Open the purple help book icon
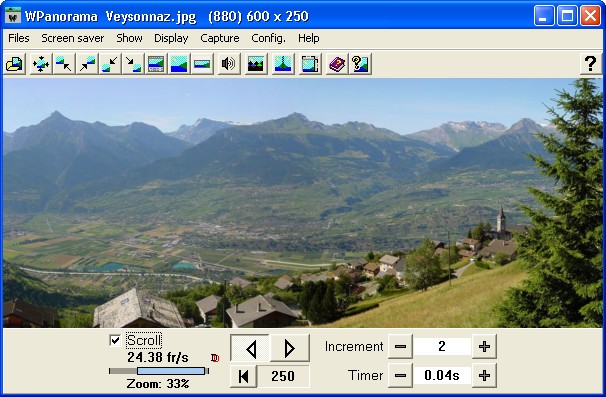This screenshot has height=397, width=606. tap(337, 64)
